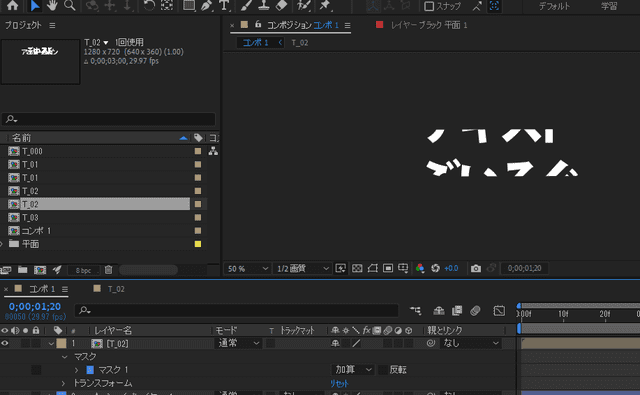Viewport: 640px width, 395px height.
Task: Toggle the fast previews viewer button
Action: click(x=340, y=268)
